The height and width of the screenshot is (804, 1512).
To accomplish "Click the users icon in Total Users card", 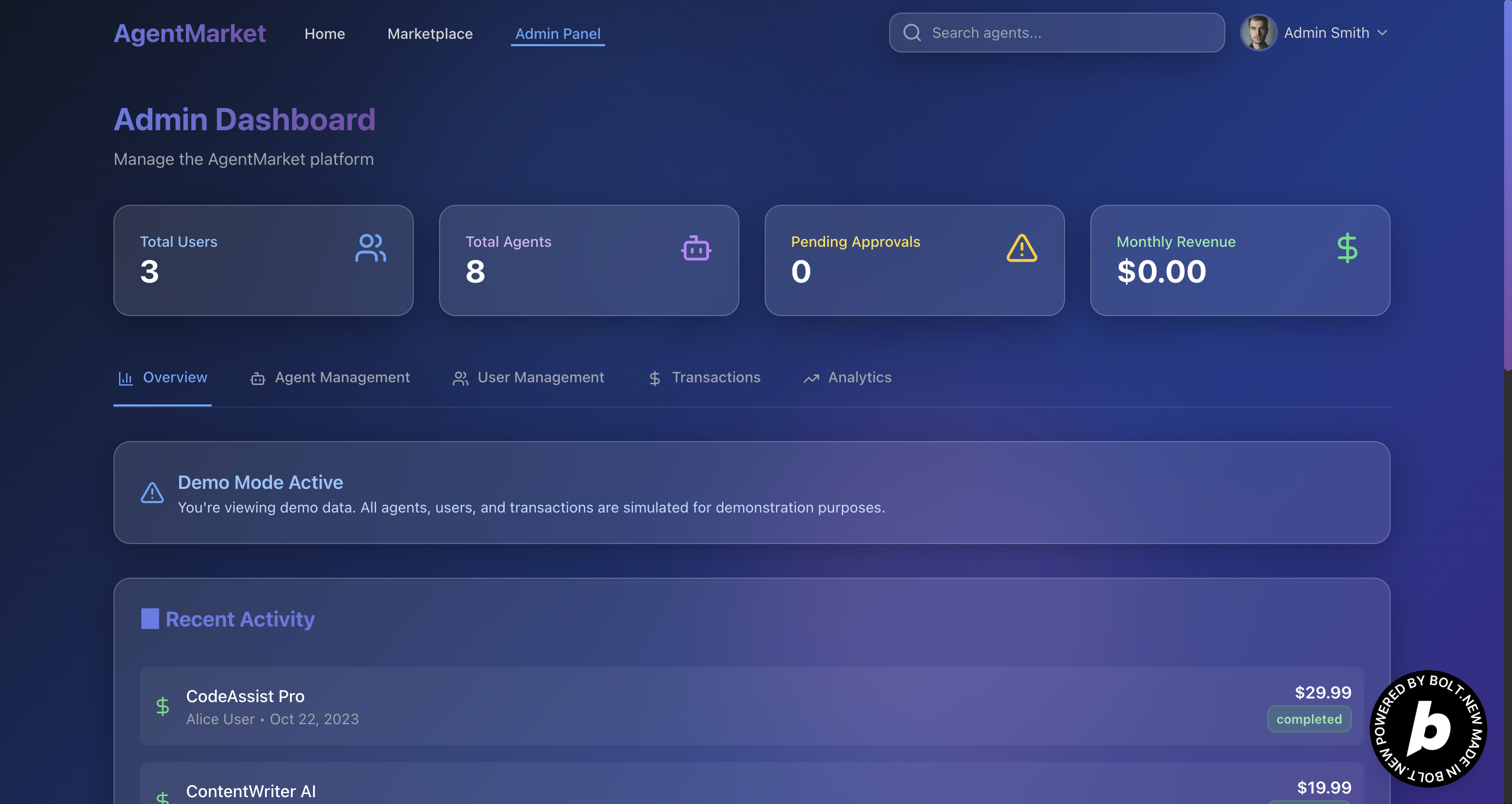I will (x=370, y=248).
